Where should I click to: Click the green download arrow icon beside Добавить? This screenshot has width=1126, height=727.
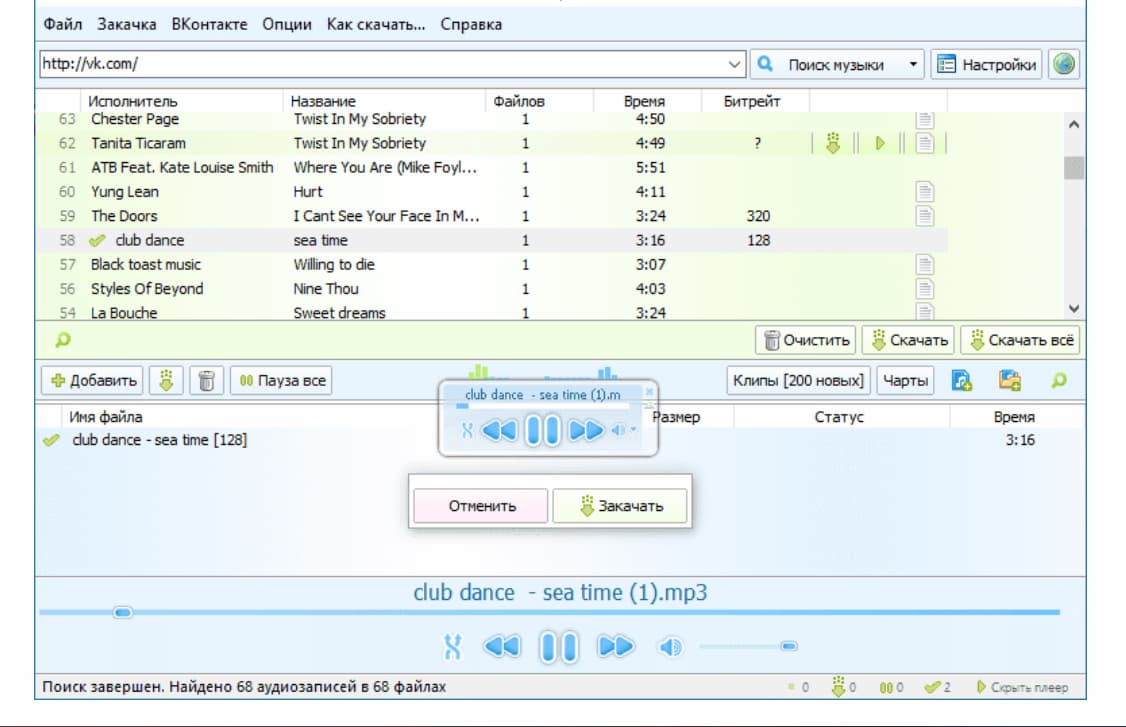[x=166, y=380]
